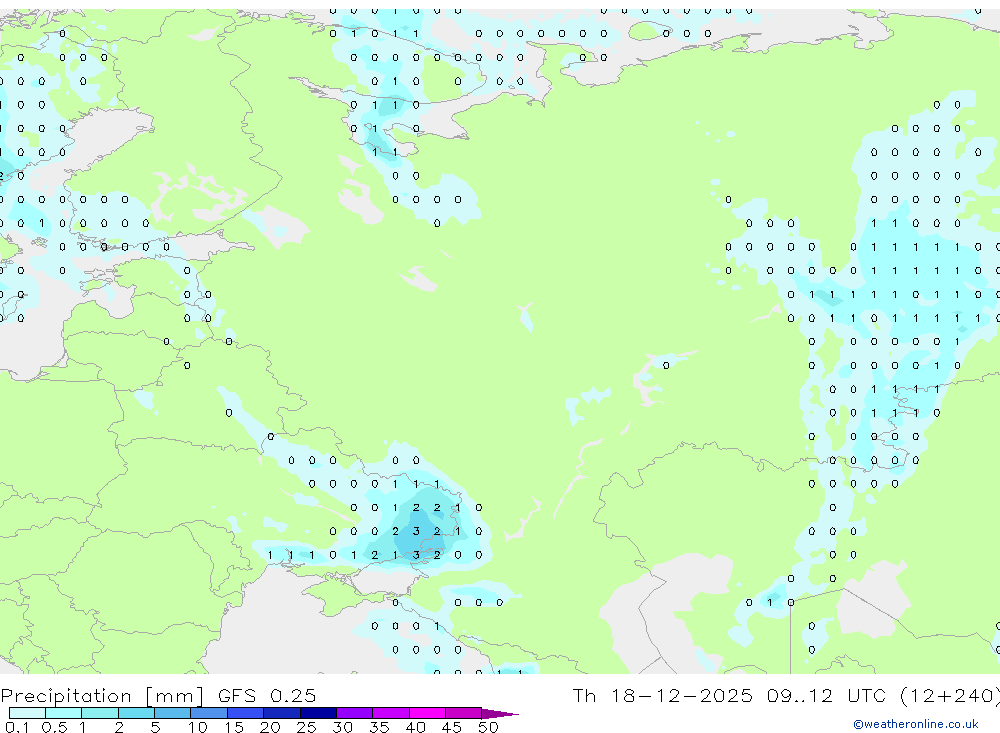
Task: Select the 5–10 mm legend color swatch
Action: 173,713
